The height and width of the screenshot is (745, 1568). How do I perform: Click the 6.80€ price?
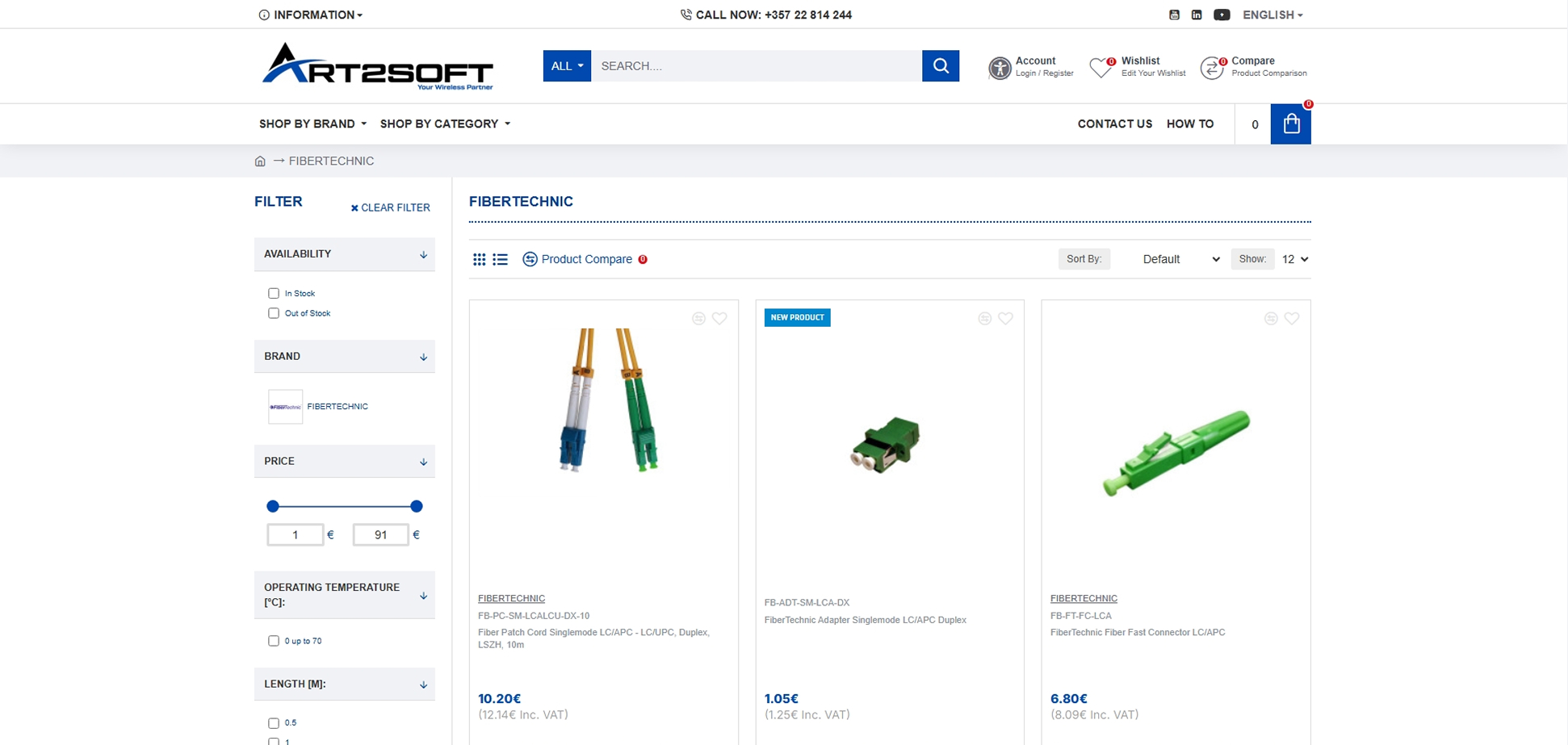1068,699
